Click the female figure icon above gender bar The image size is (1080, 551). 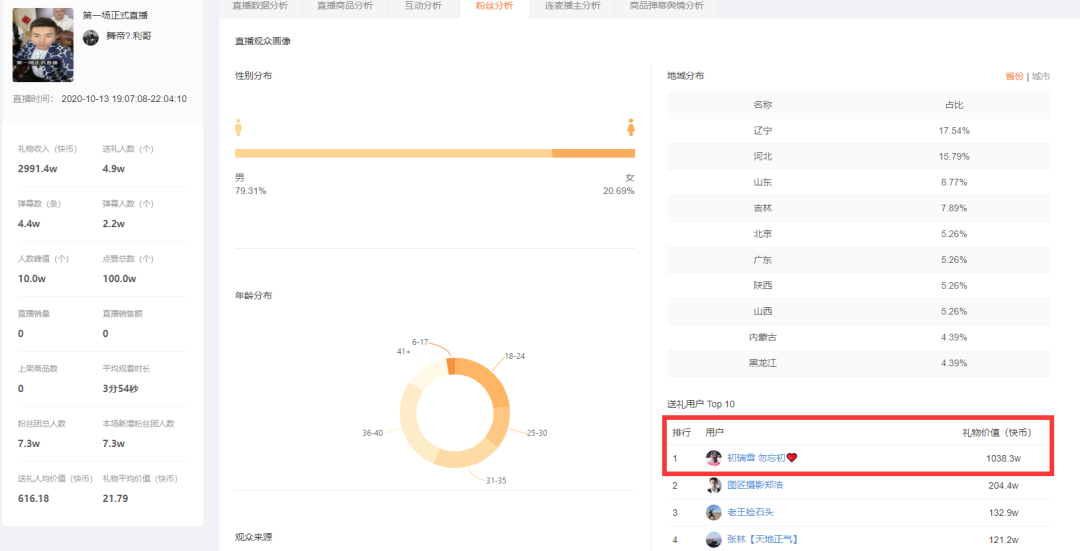[630, 127]
